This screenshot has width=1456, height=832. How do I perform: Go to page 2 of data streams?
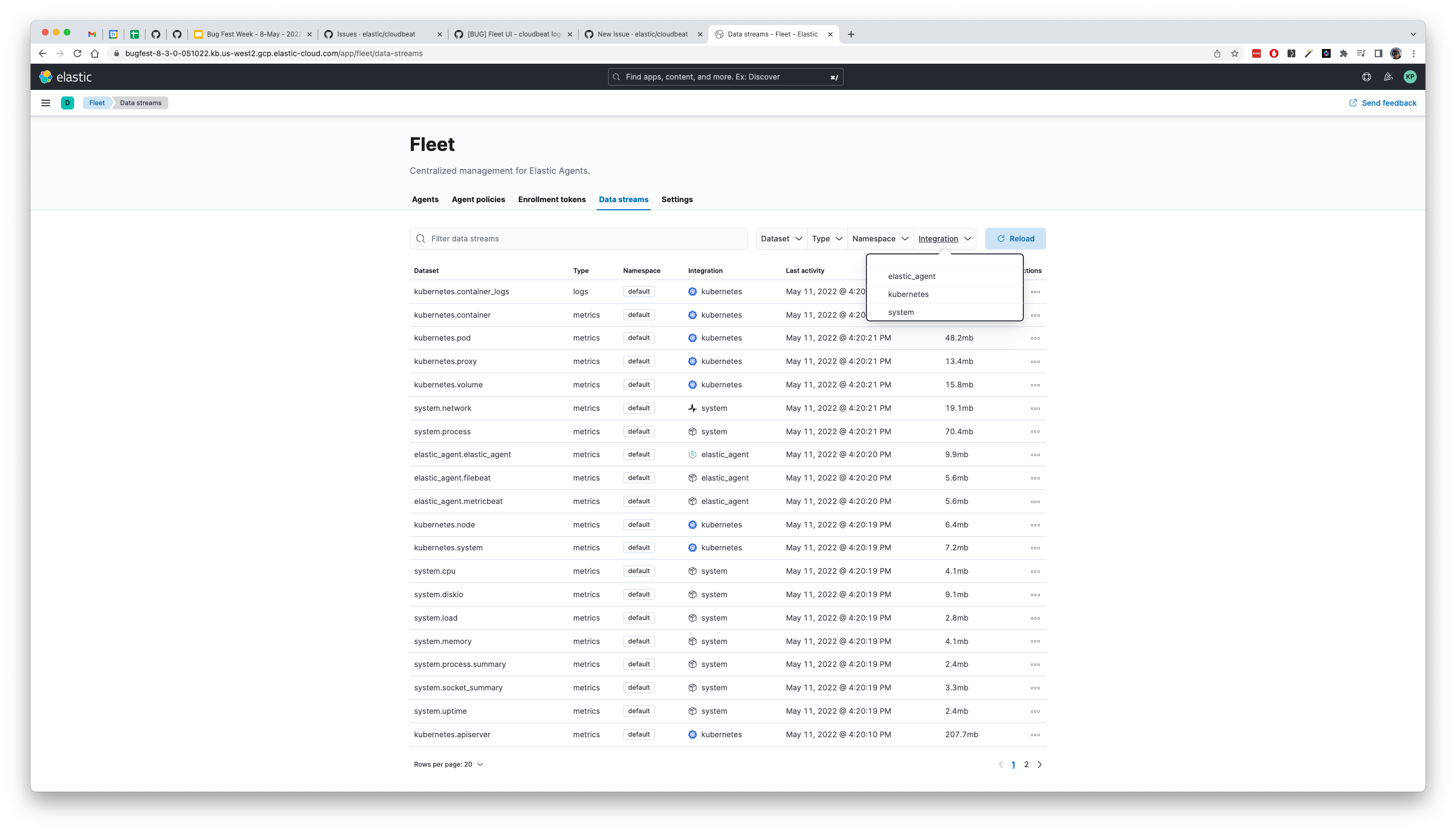(x=1026, y=764)
